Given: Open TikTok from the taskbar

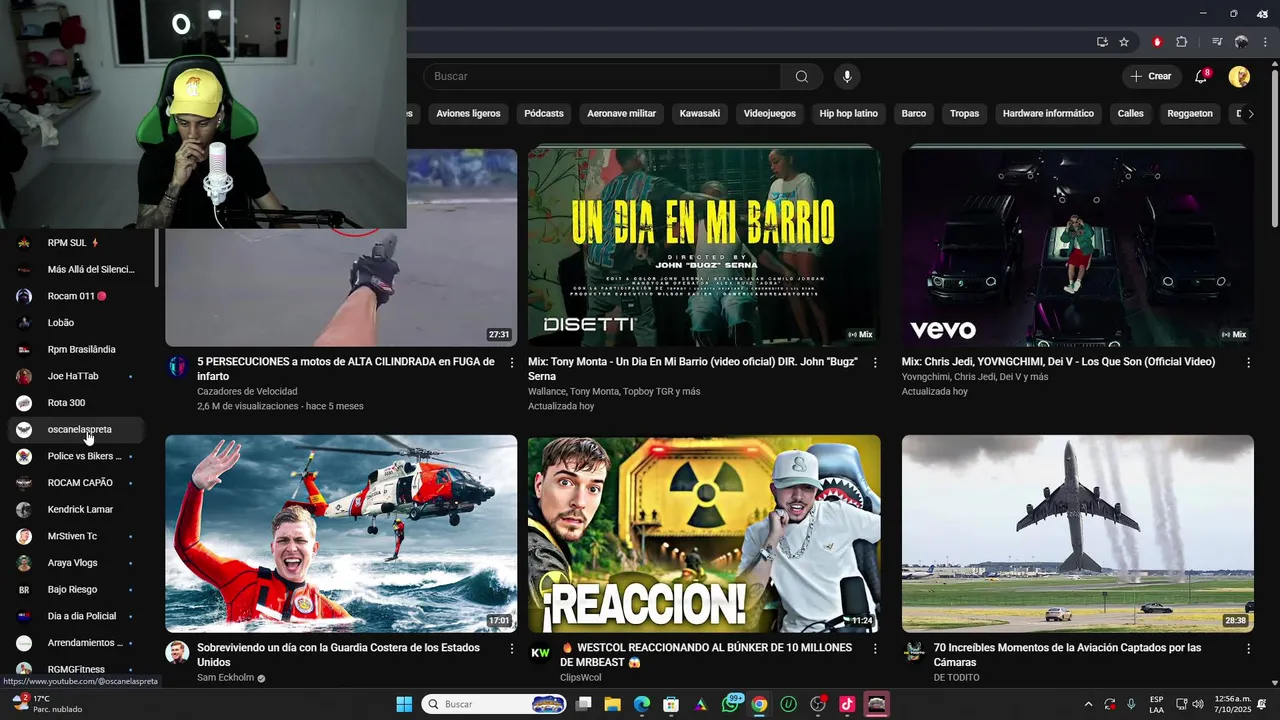Looking at the screenshot, I should coord(847,704).
